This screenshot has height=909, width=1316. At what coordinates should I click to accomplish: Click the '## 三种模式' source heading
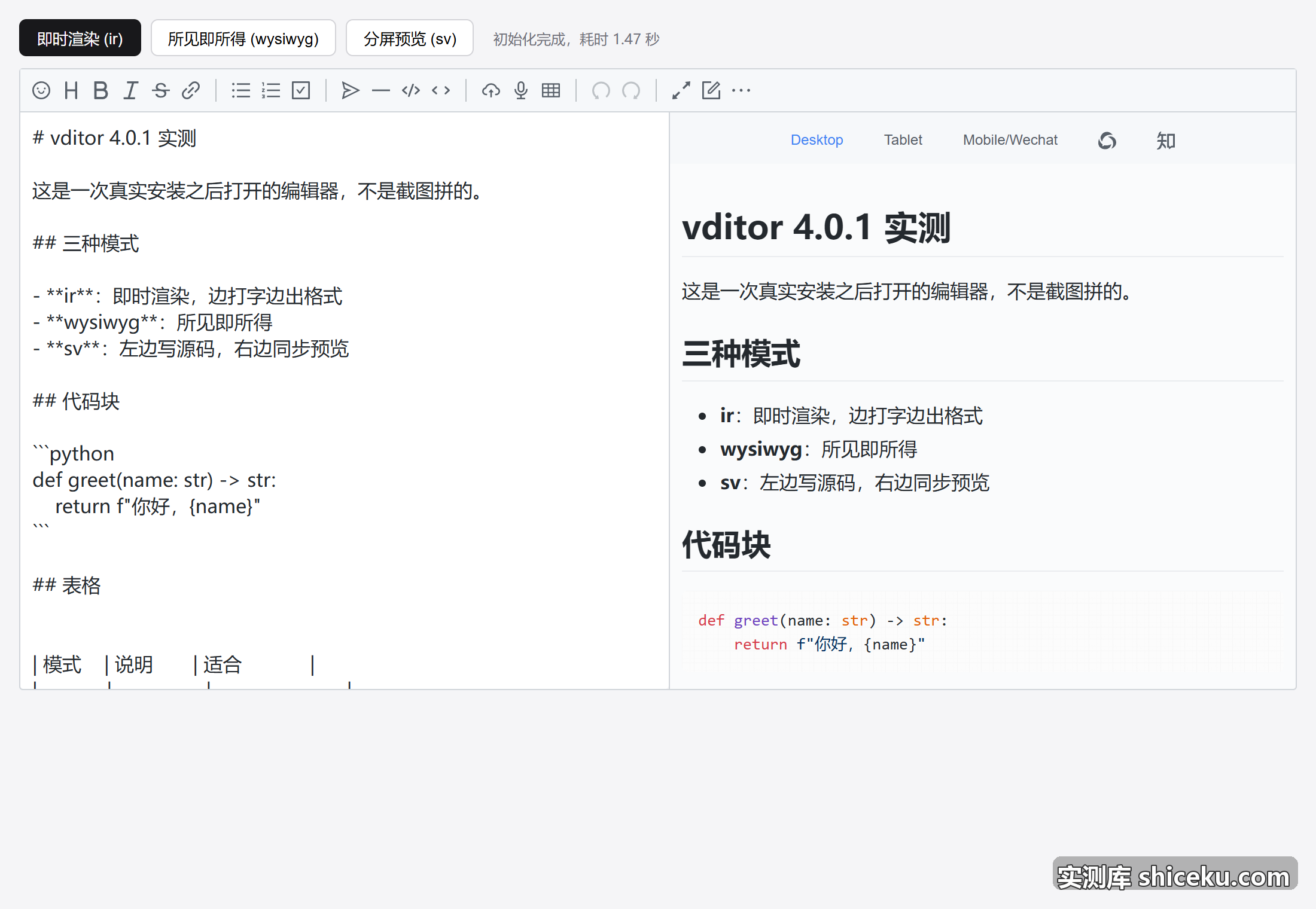pyautogui.click(x=86, y=243)
